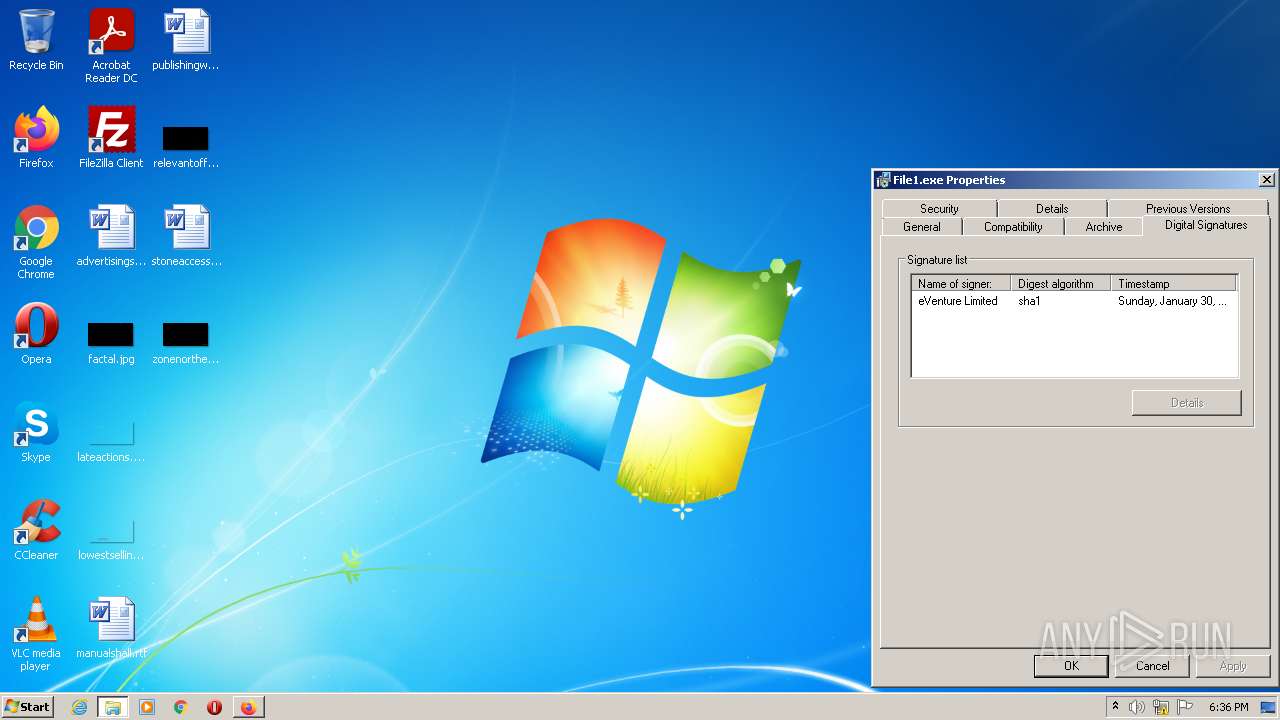
Task: Switch to the General tab
Action: [922, 227]
